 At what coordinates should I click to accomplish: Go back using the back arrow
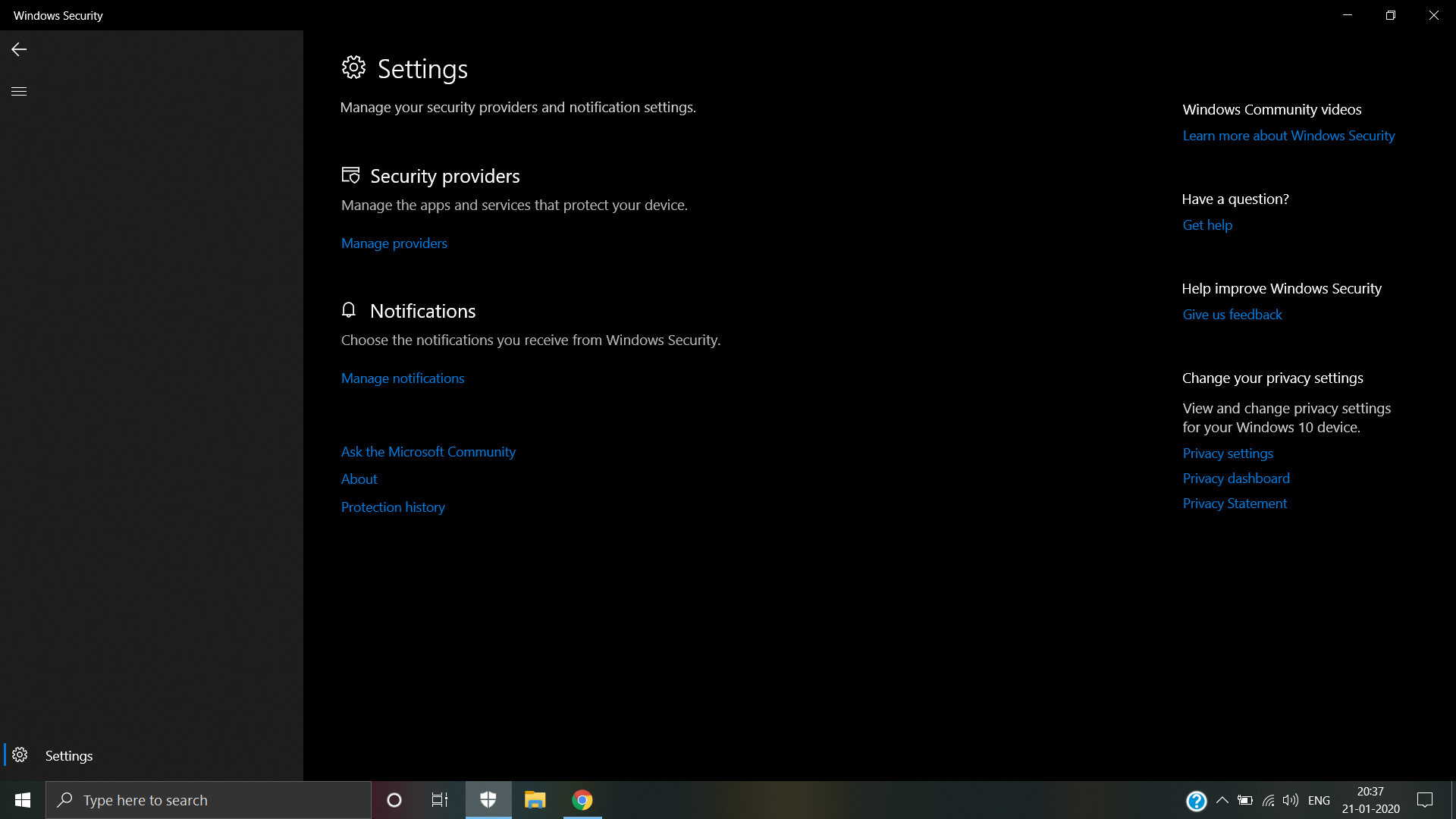tap(19, 49)
